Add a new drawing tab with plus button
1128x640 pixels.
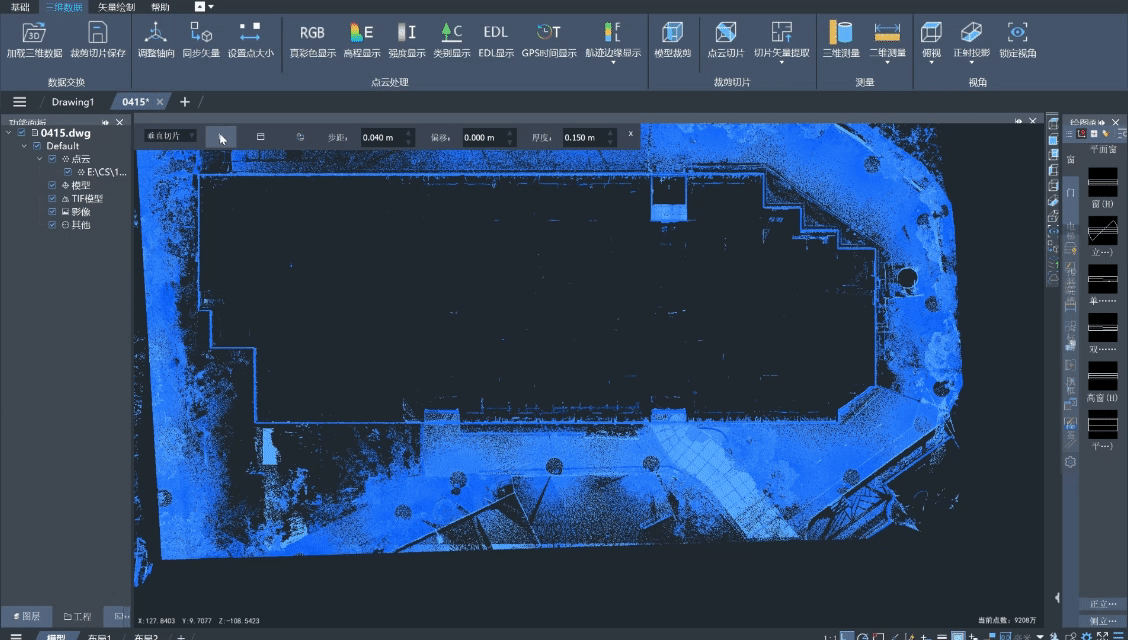click(x=184, y=102)
